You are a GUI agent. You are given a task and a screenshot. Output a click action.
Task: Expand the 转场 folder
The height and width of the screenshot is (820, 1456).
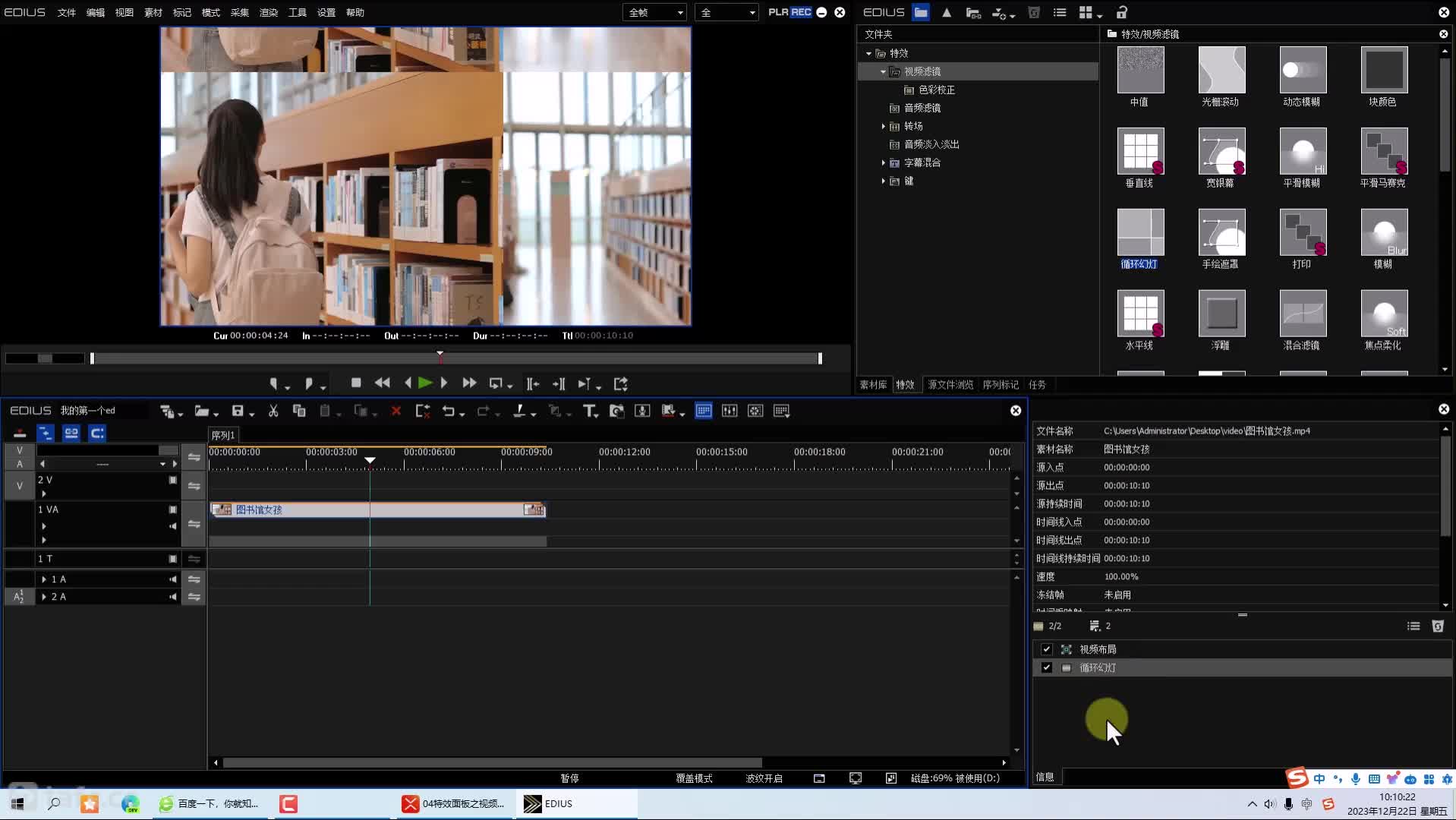pos(883,126)
